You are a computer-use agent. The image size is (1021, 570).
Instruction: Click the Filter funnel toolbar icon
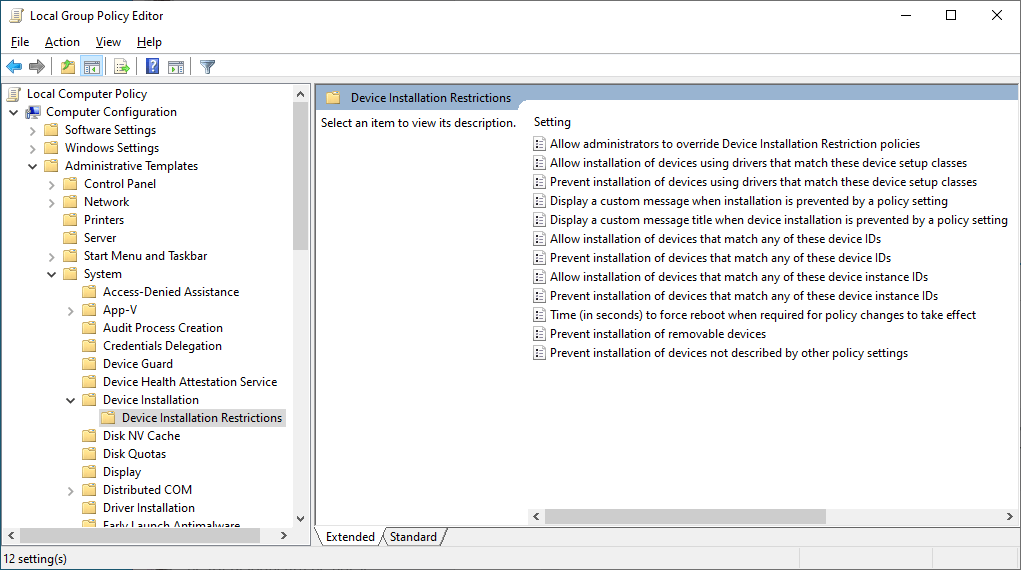207,67
